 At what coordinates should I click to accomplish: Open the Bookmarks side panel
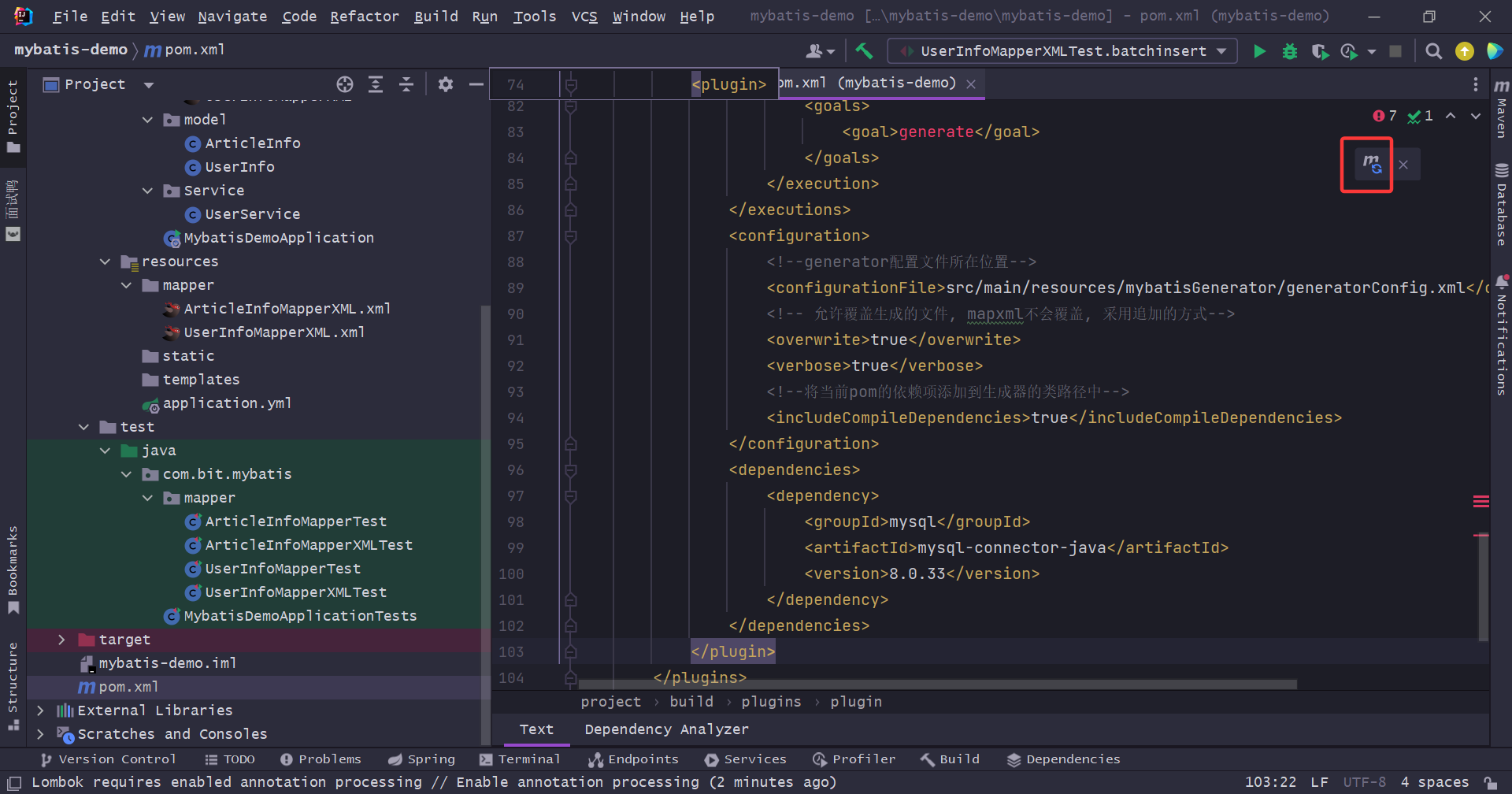coord(13,569)
